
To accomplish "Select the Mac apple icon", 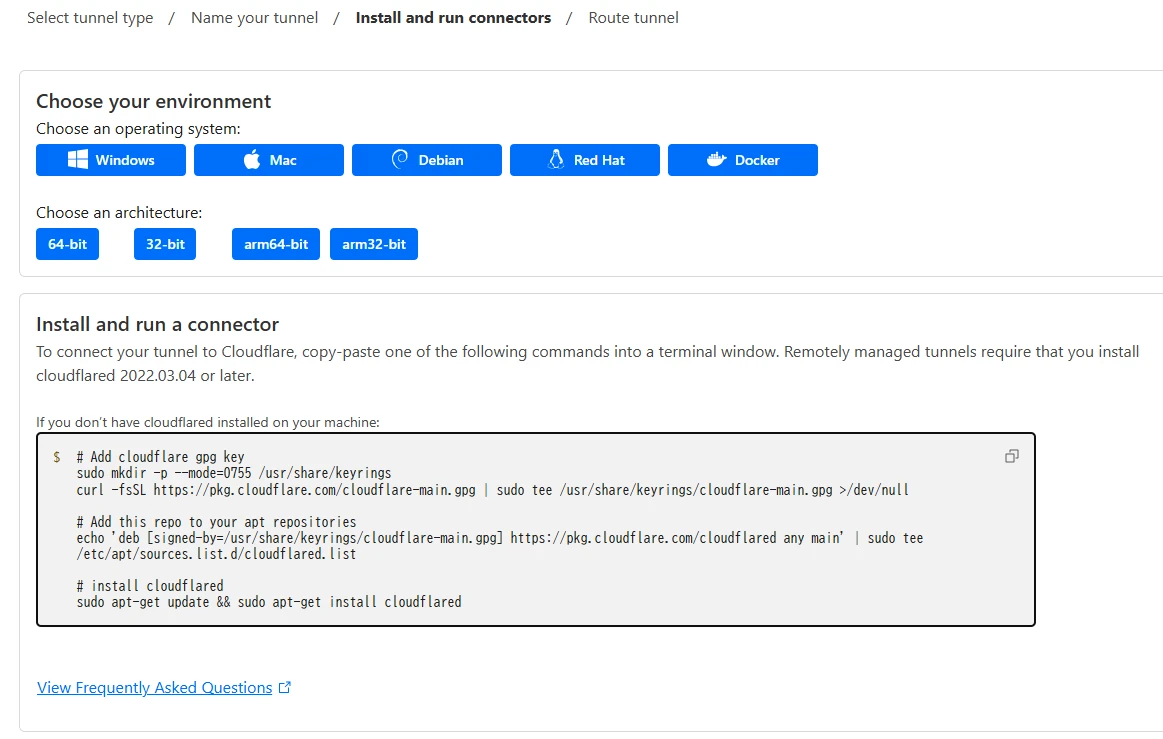I will [x=252, y=160].
